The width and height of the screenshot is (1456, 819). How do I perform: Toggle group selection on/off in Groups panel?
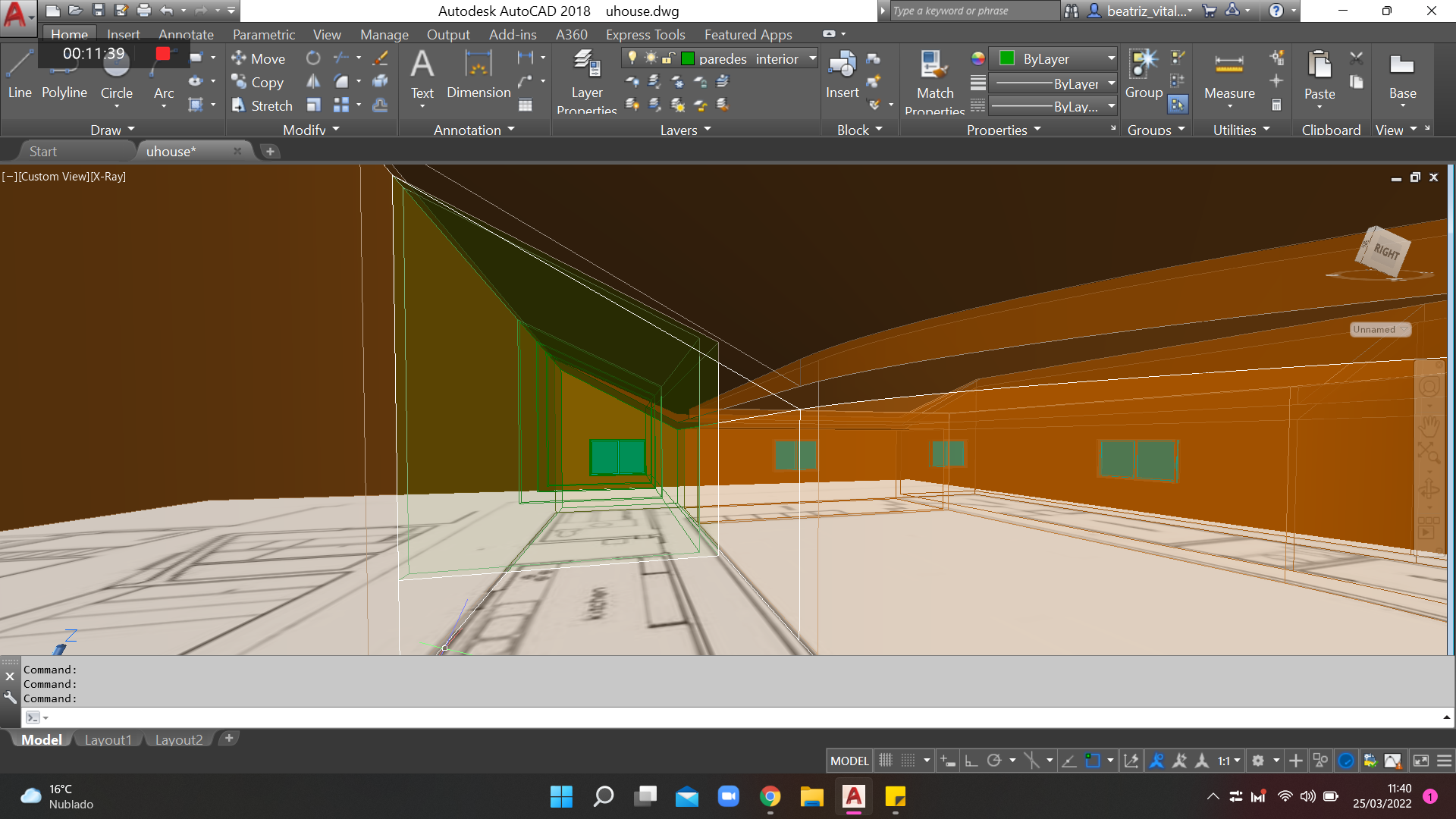(x=1178, y=105)
